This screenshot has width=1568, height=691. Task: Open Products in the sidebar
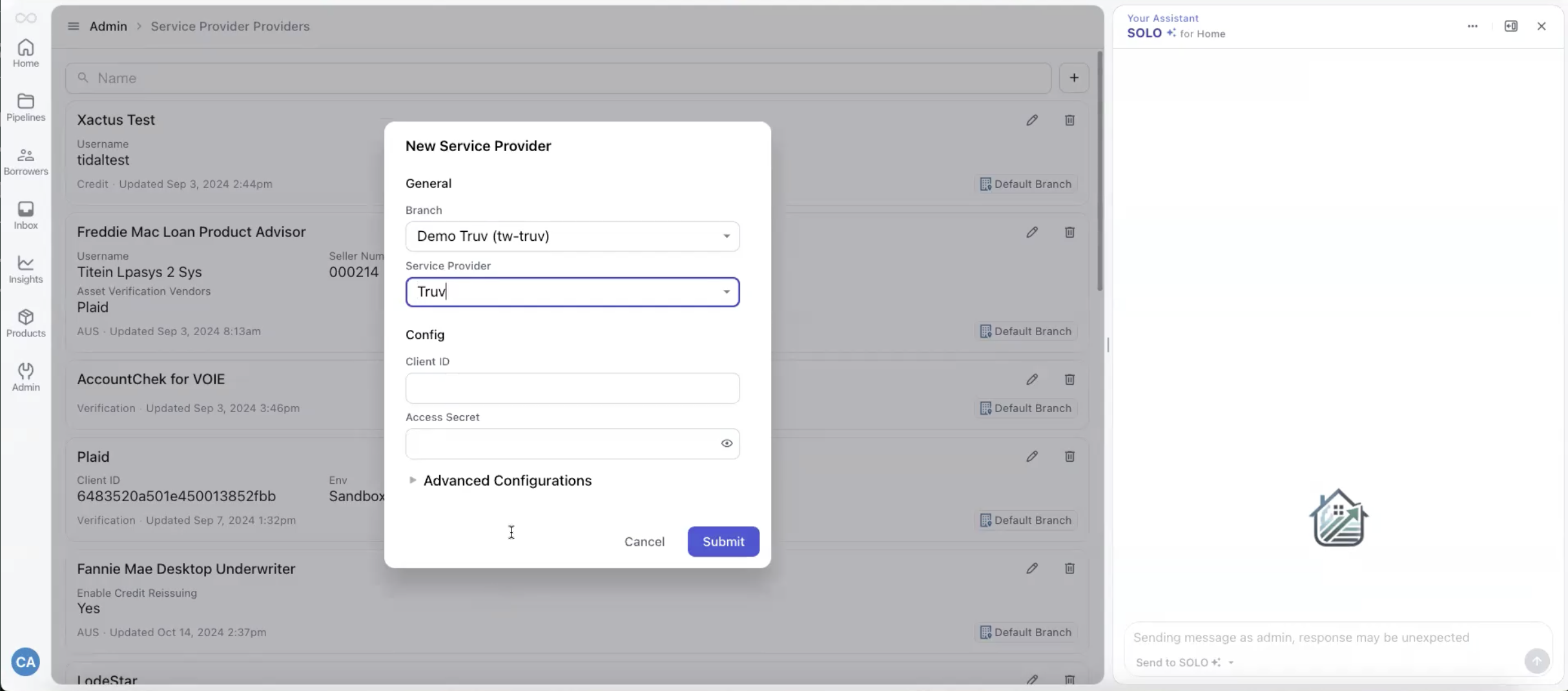[25, 323]
